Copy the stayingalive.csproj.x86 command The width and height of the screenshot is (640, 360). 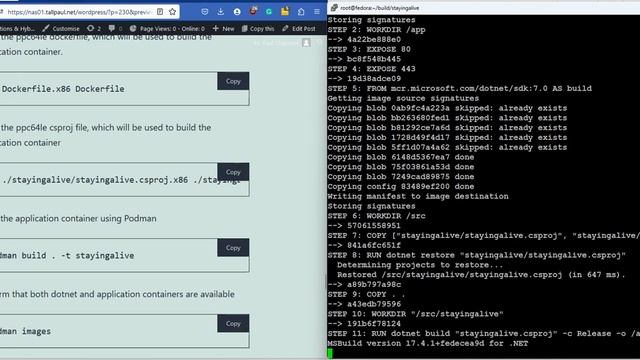233,172
